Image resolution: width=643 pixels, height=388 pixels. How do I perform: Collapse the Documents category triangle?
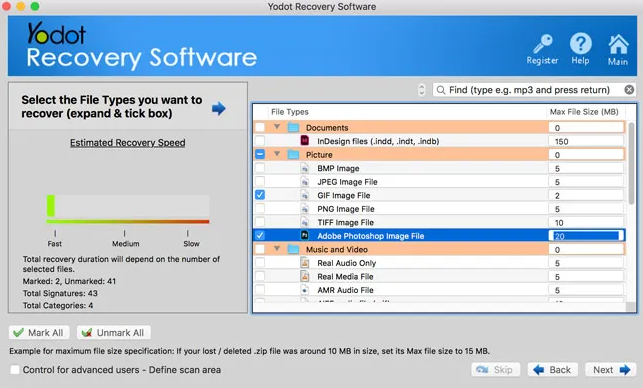(277, 127)
